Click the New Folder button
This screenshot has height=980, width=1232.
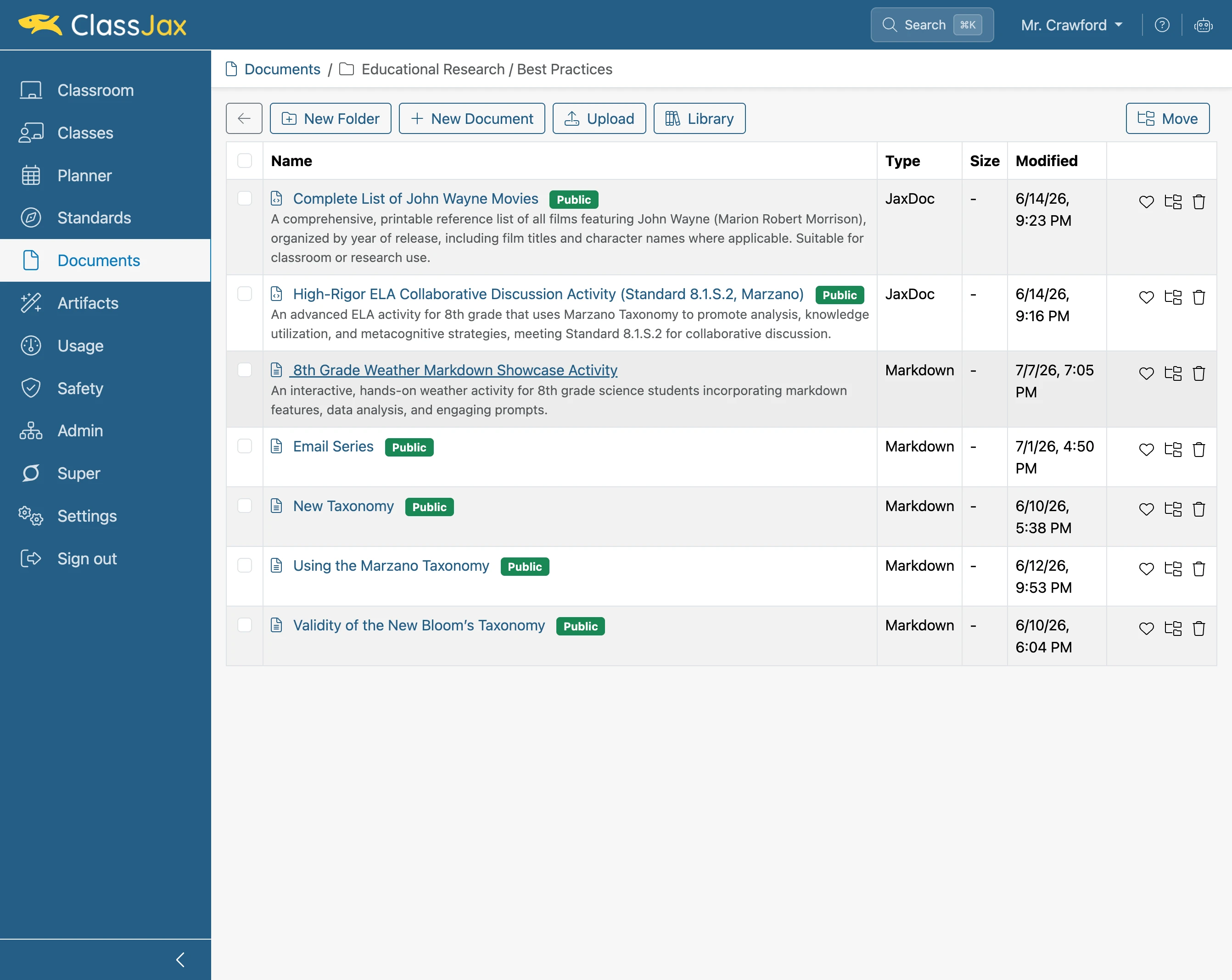coord(330,118)
